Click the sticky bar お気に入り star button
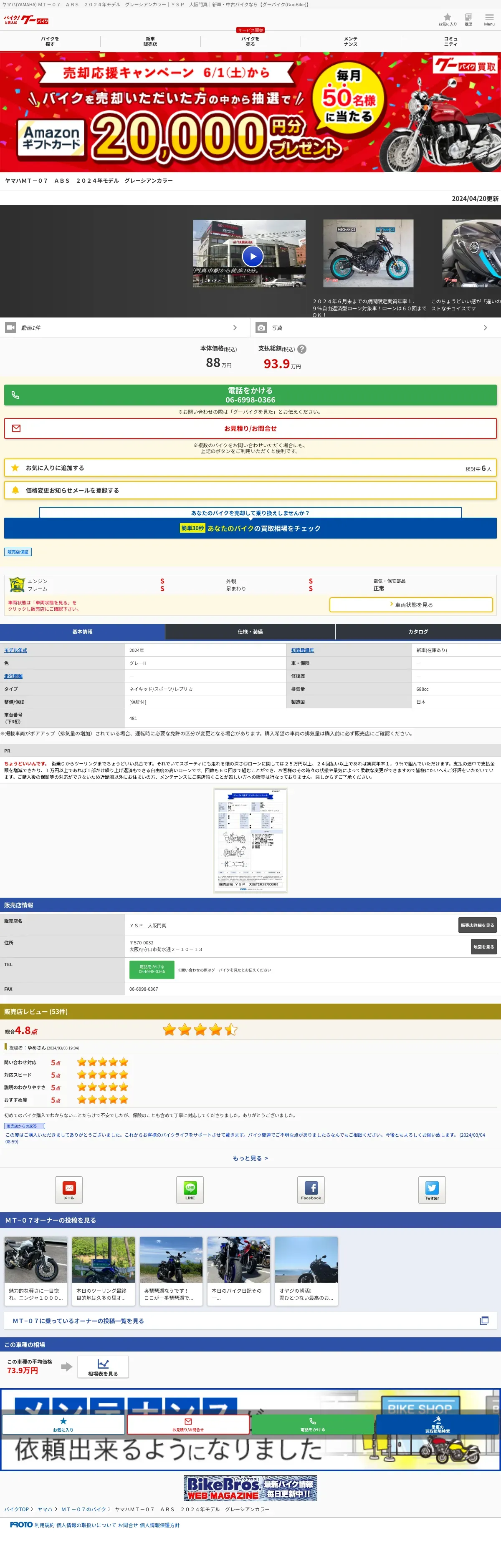 [63, 1424]
